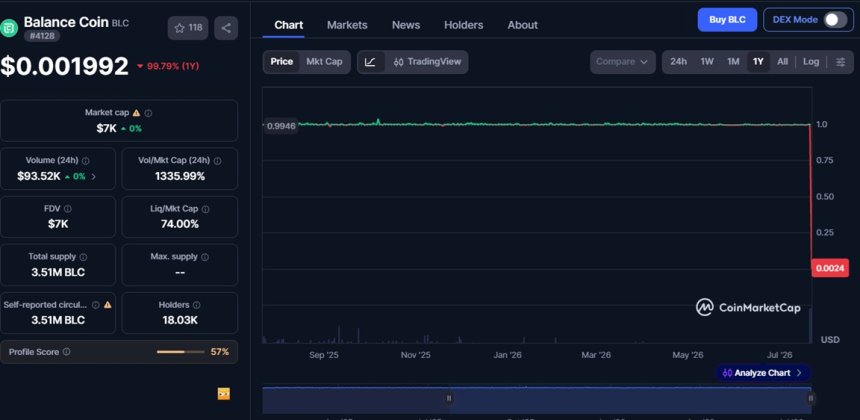Click the 74.00% Liq/Mkt Cap value
Screen dimensions: 860x420
pyautogui.click(x=180, y=224)
